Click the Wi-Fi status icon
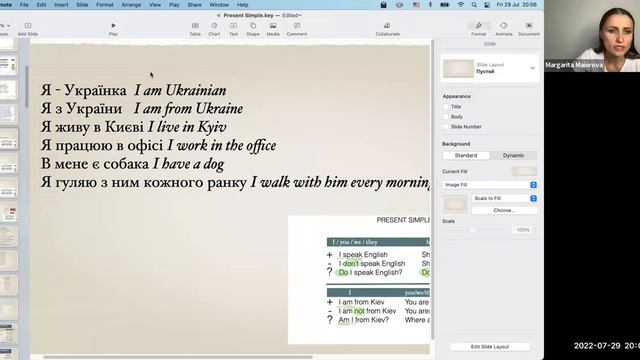This screenshot has width=640, height=360. click(460, 5)
